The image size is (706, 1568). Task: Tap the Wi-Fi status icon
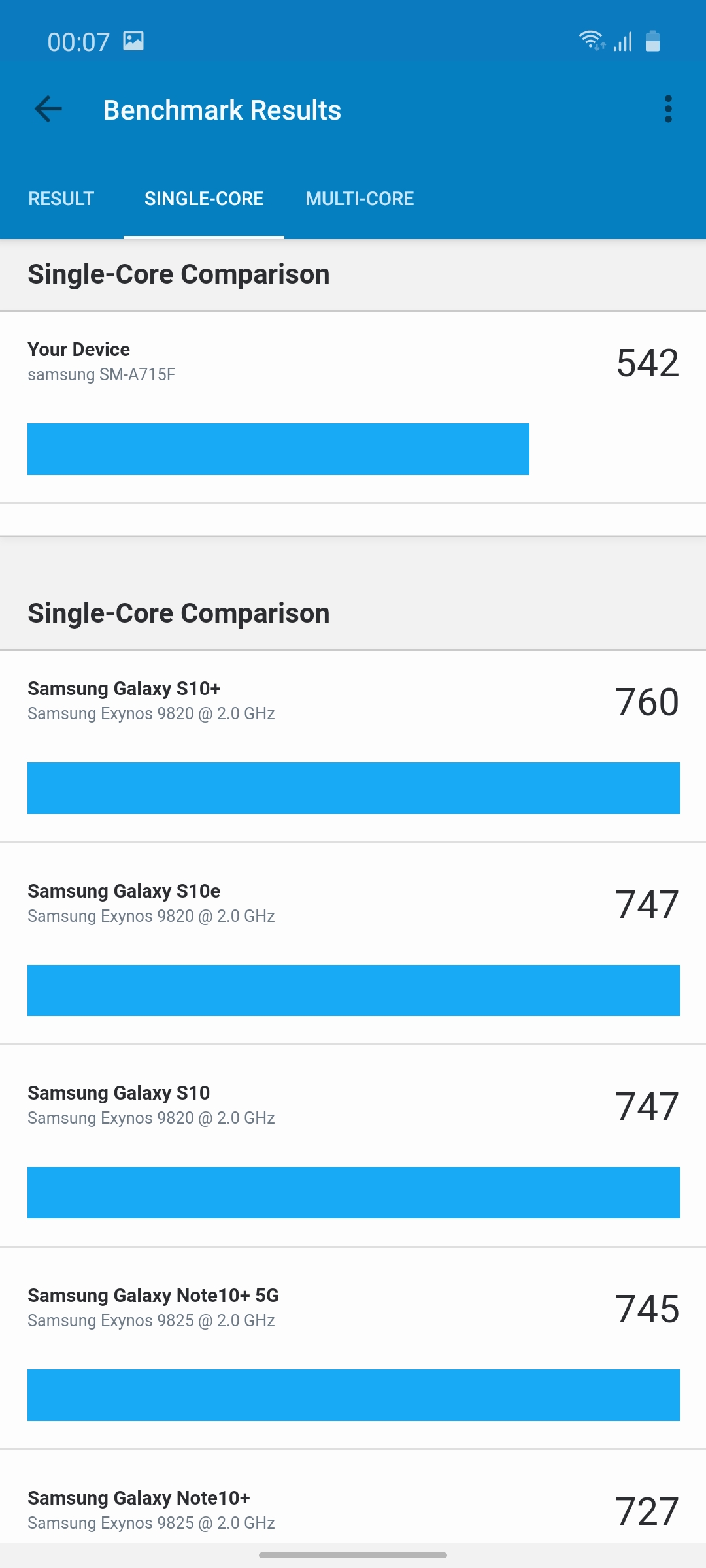click(x=592, y=41)
